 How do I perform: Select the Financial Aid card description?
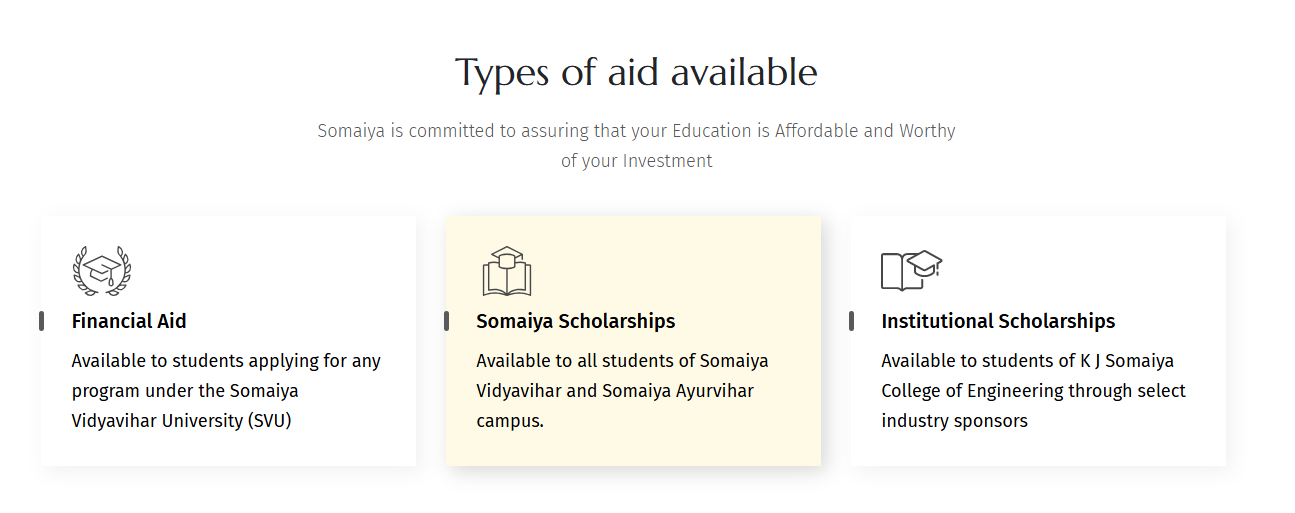click(226, 390)
